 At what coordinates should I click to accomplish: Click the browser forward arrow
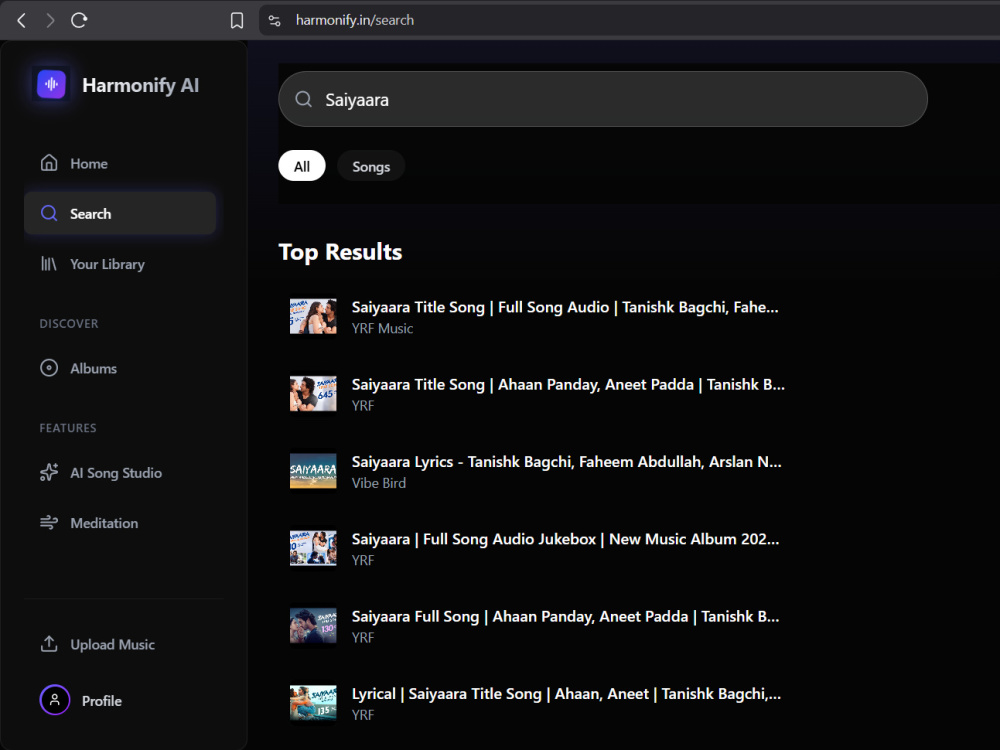[x=50, y=20]
